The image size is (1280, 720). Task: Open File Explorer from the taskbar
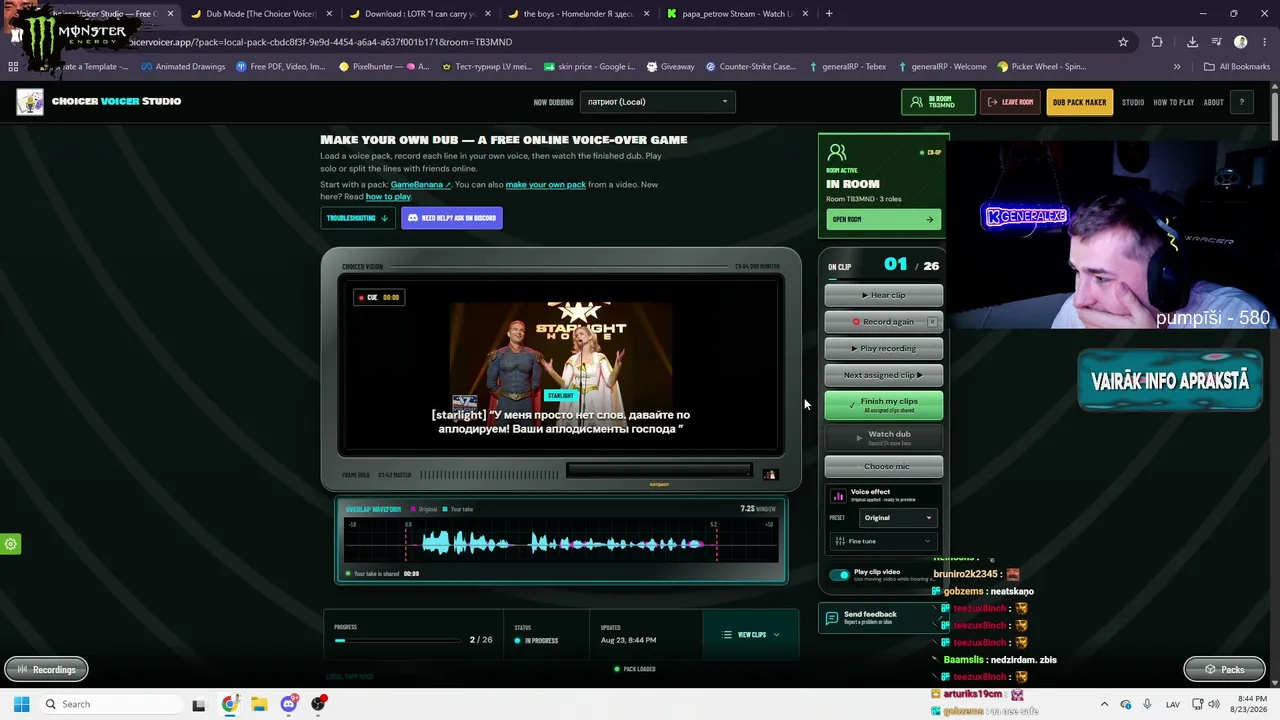(x=259, y=704)
